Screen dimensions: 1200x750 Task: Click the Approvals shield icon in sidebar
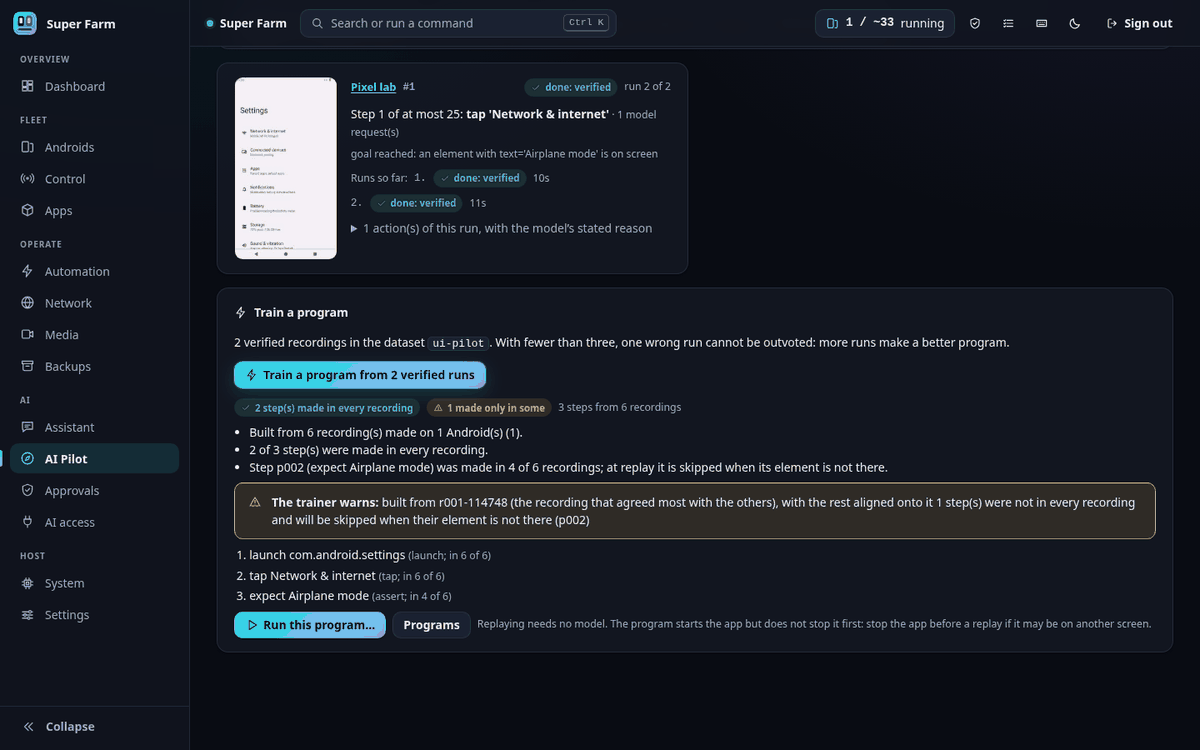click(x=27, y=491)
